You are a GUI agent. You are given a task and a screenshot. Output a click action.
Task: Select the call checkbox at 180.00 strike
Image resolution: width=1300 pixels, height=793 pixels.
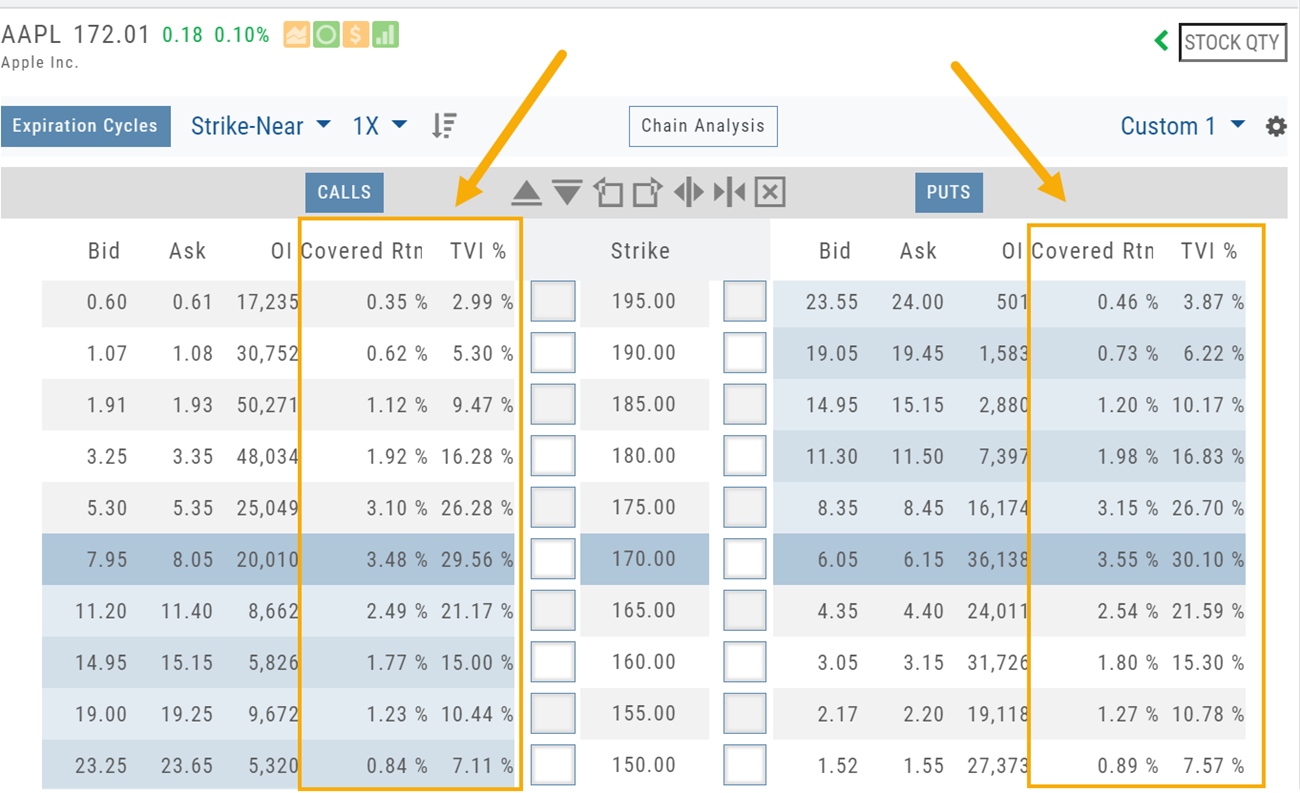coord(552,456)
